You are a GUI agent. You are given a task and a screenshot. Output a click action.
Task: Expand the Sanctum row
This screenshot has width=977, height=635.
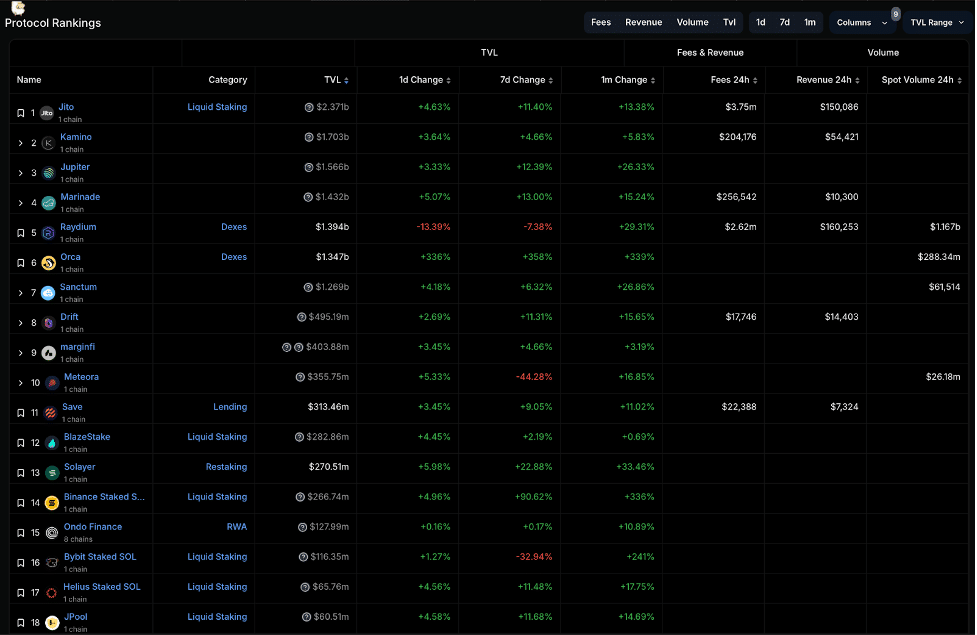(x=21, y=293)
